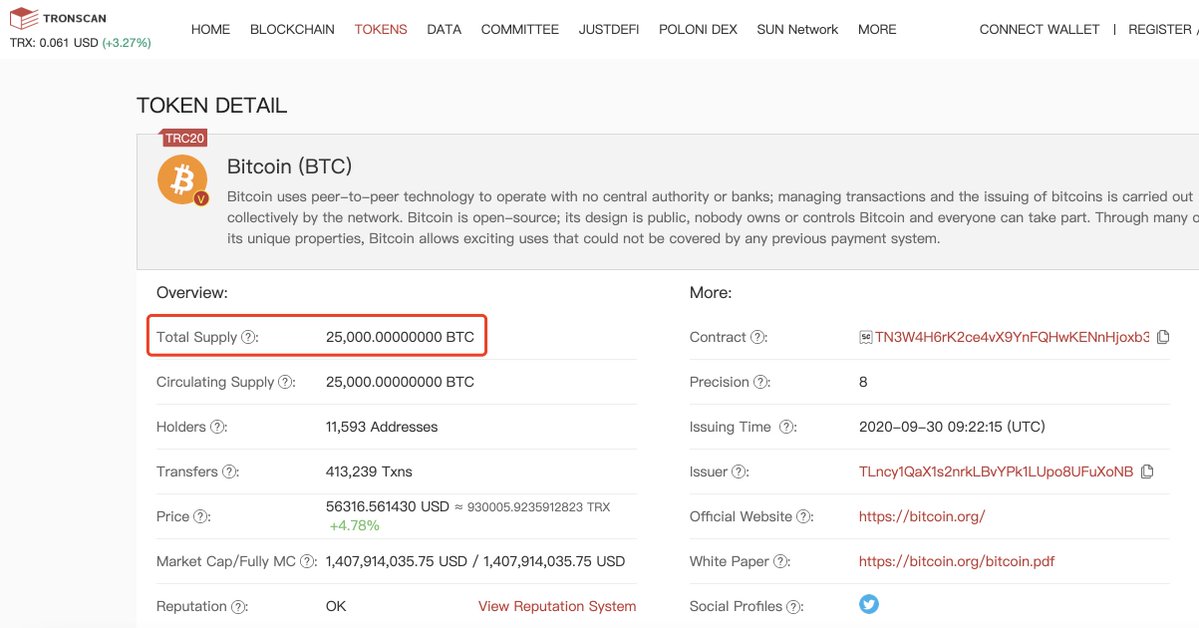Click the smart contract icon before contract address
The image size is (1199, 628).
pyautogui.click(x=866, y=337)
